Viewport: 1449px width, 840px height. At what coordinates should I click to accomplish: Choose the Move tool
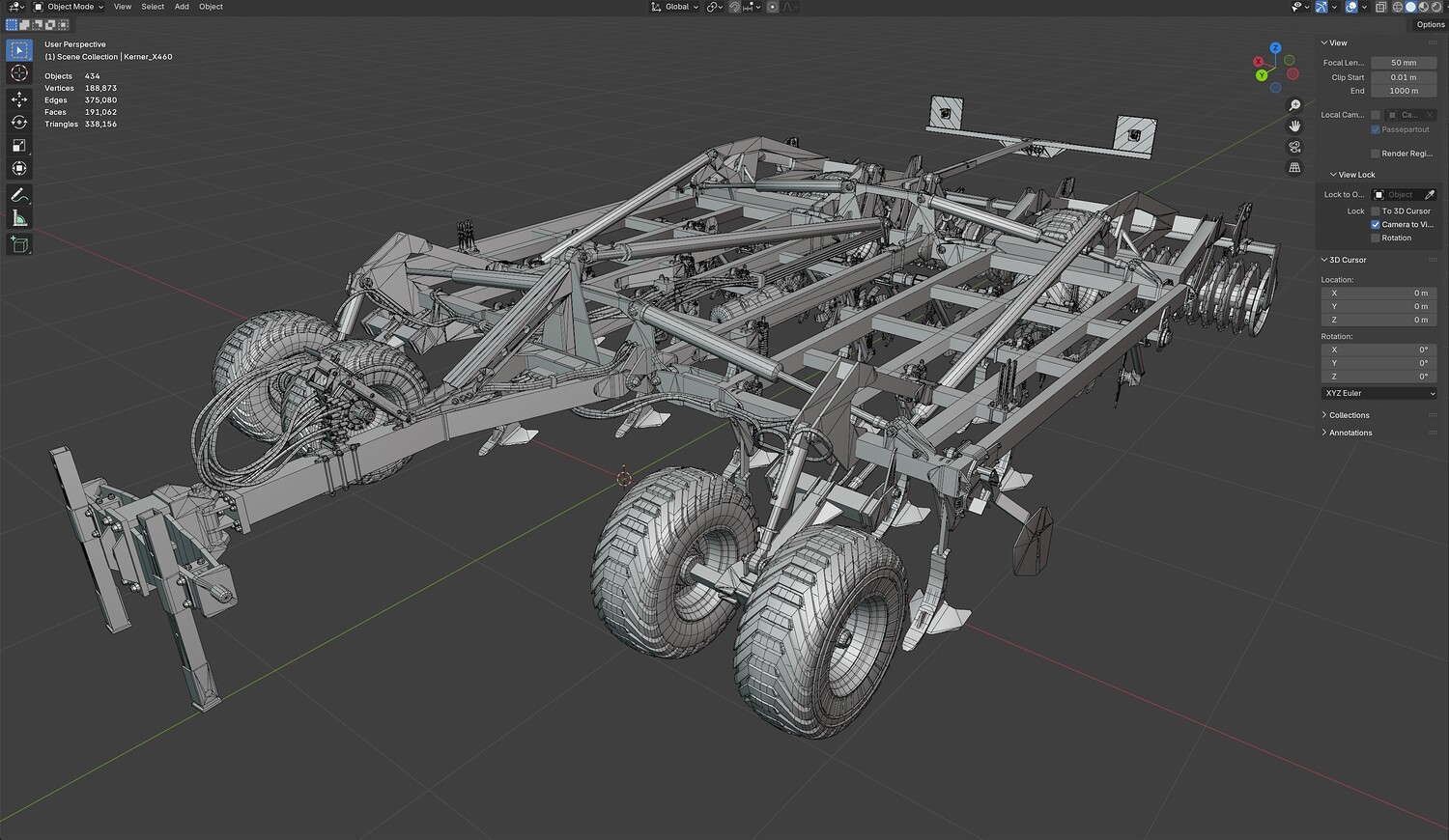click(19, 99)
